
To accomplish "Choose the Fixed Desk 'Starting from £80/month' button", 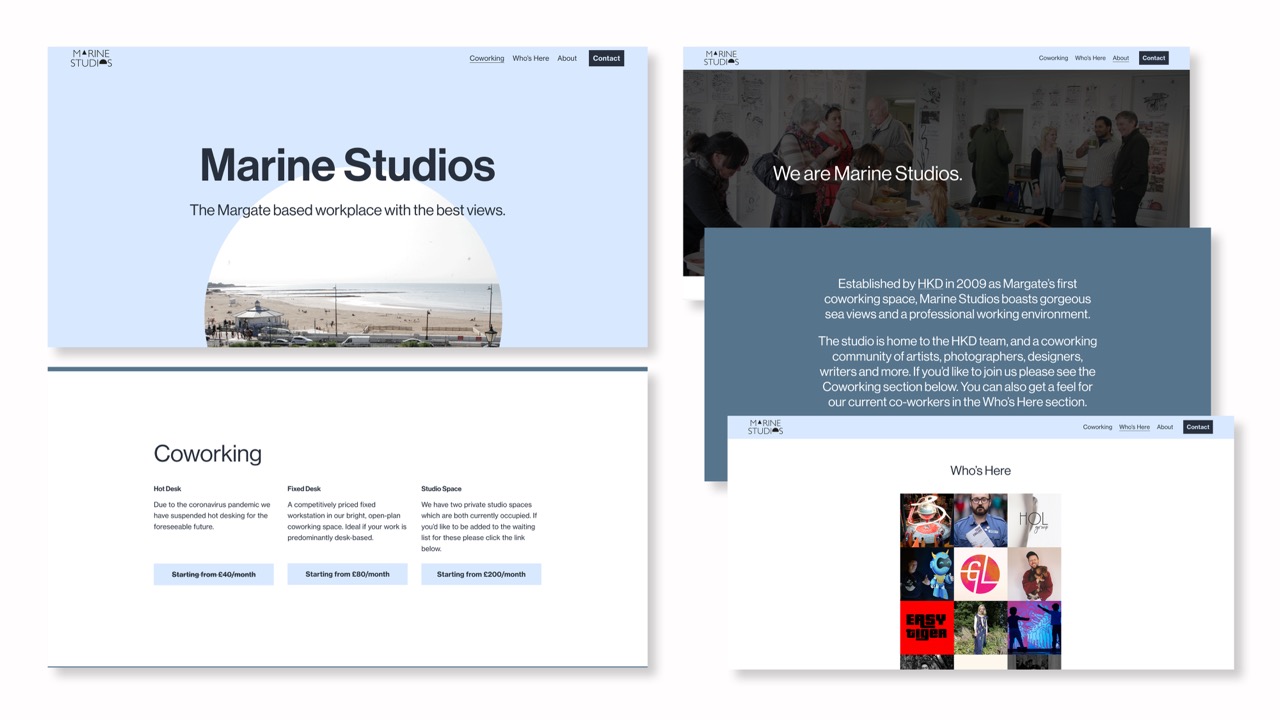I will pyautogui.click(x=347, y=574).
